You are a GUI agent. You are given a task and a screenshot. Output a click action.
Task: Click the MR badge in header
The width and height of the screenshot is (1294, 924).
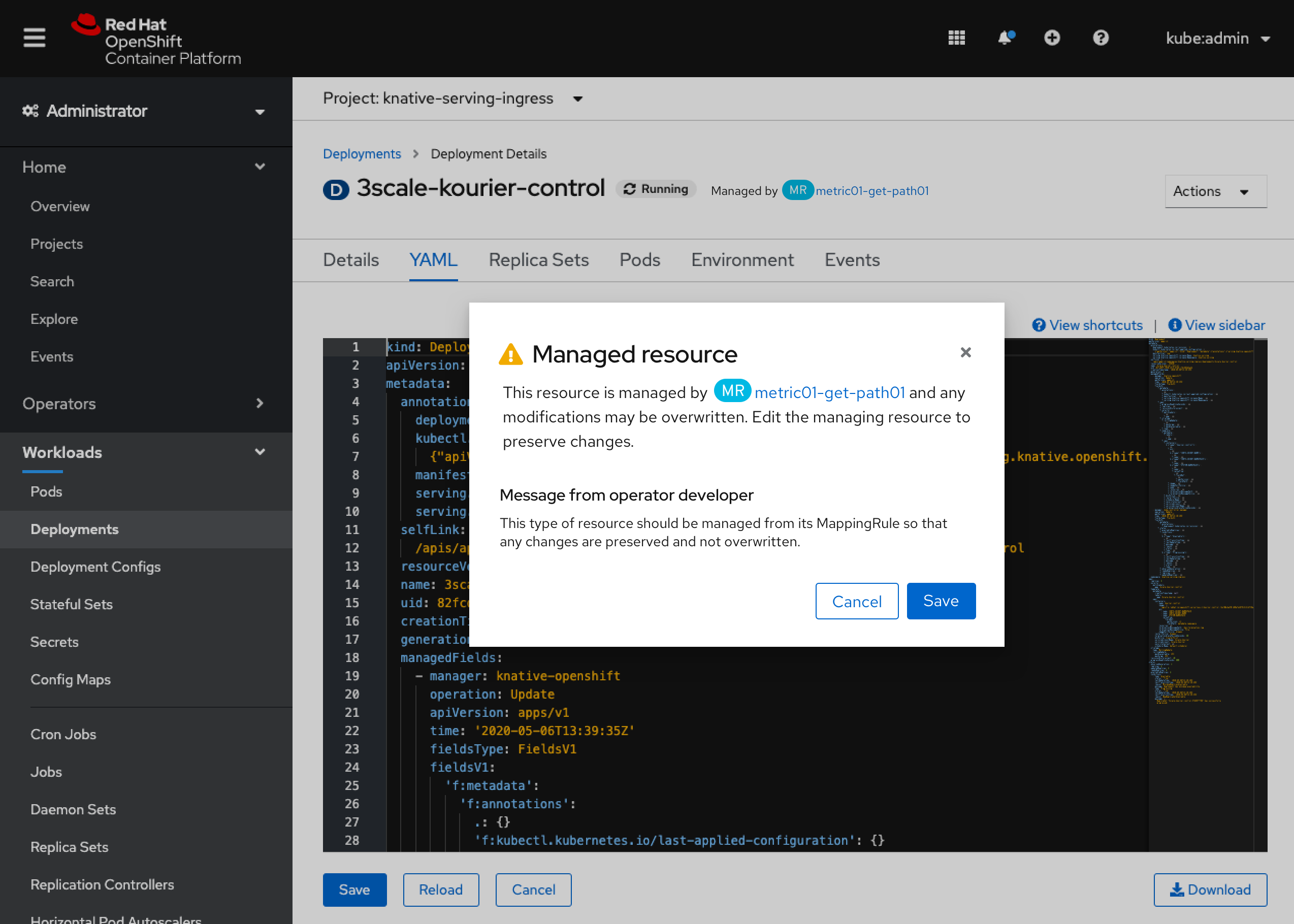point(798,190)
